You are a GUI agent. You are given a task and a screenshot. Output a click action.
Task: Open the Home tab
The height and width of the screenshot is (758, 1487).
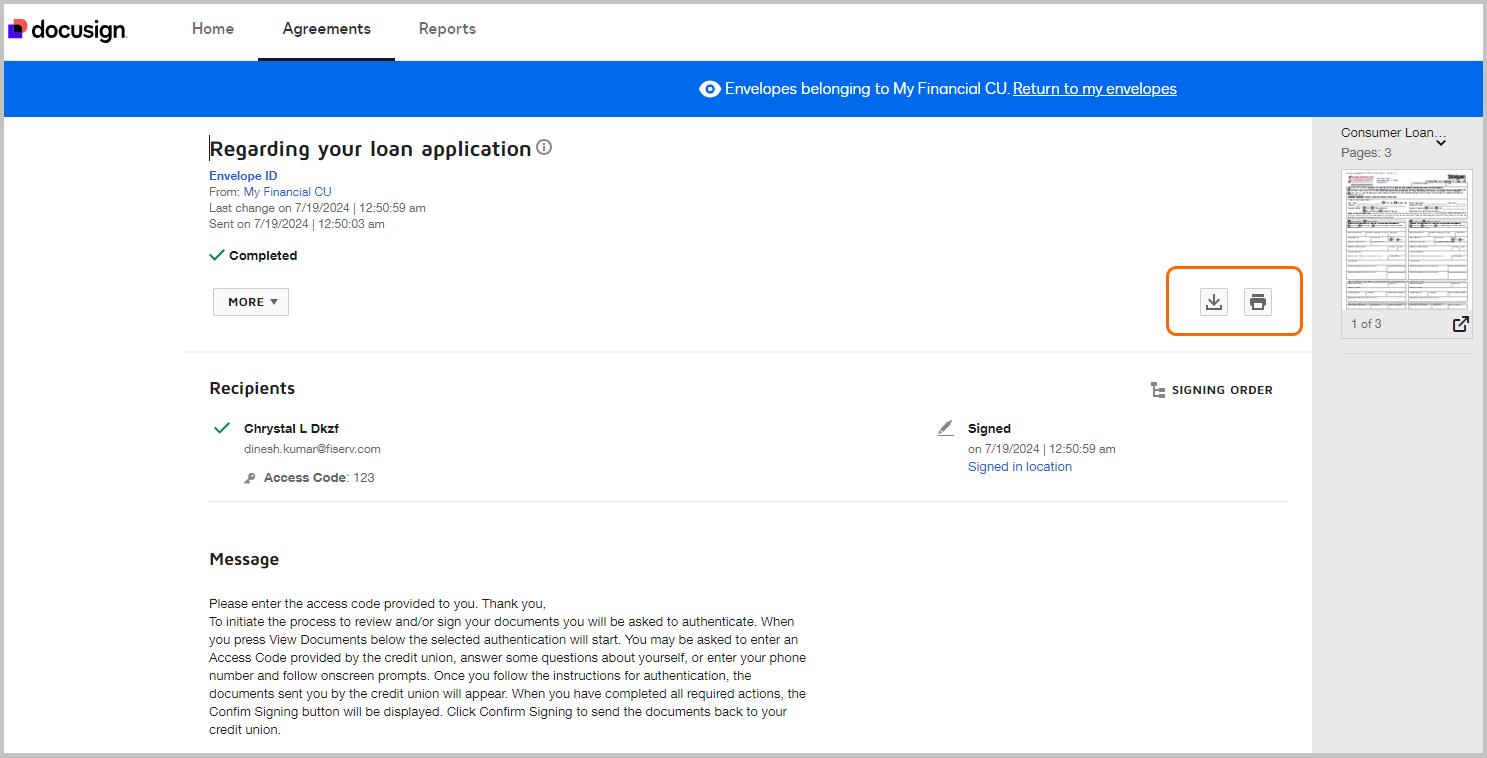pos(213,29)
